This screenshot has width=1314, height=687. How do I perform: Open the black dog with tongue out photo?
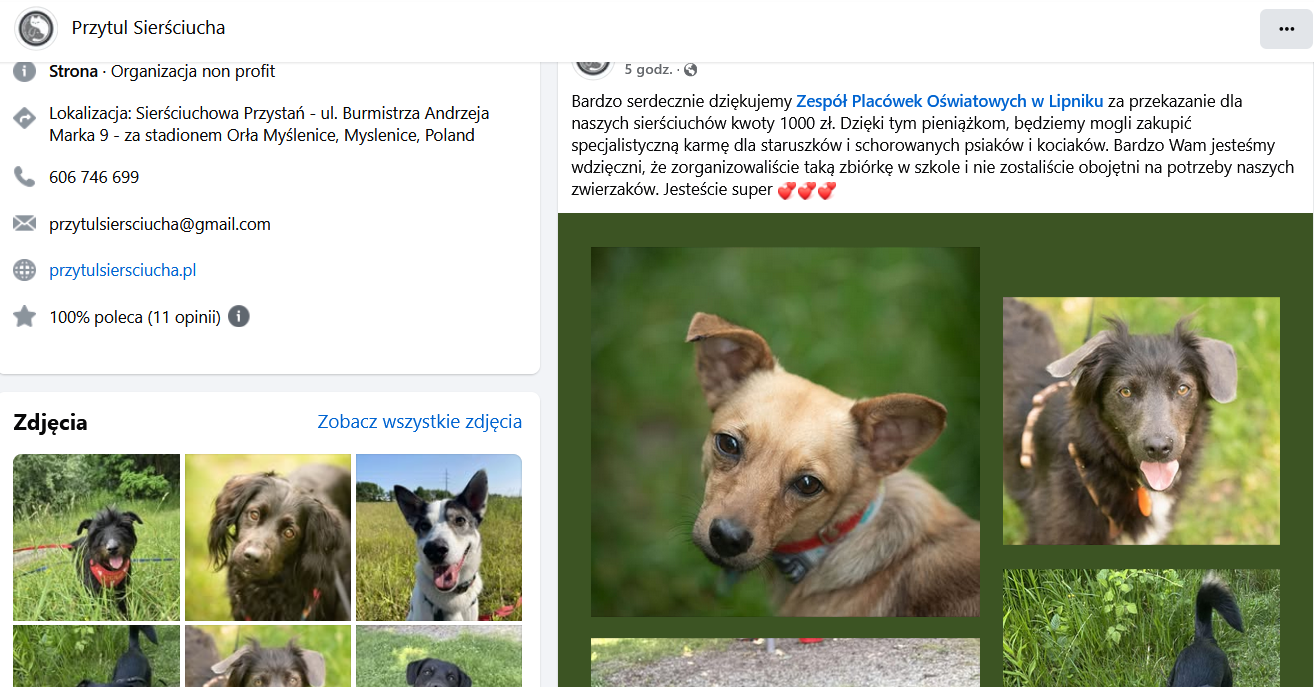click(1141, 421)
